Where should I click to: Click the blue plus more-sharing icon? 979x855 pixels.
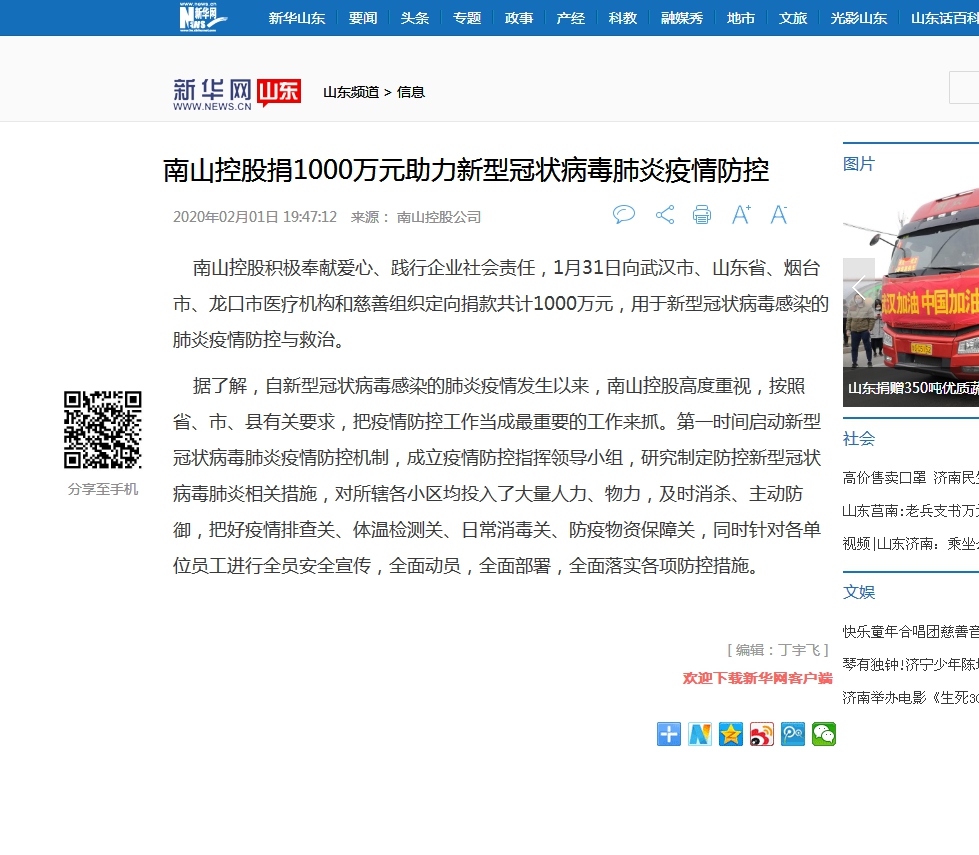669,734
